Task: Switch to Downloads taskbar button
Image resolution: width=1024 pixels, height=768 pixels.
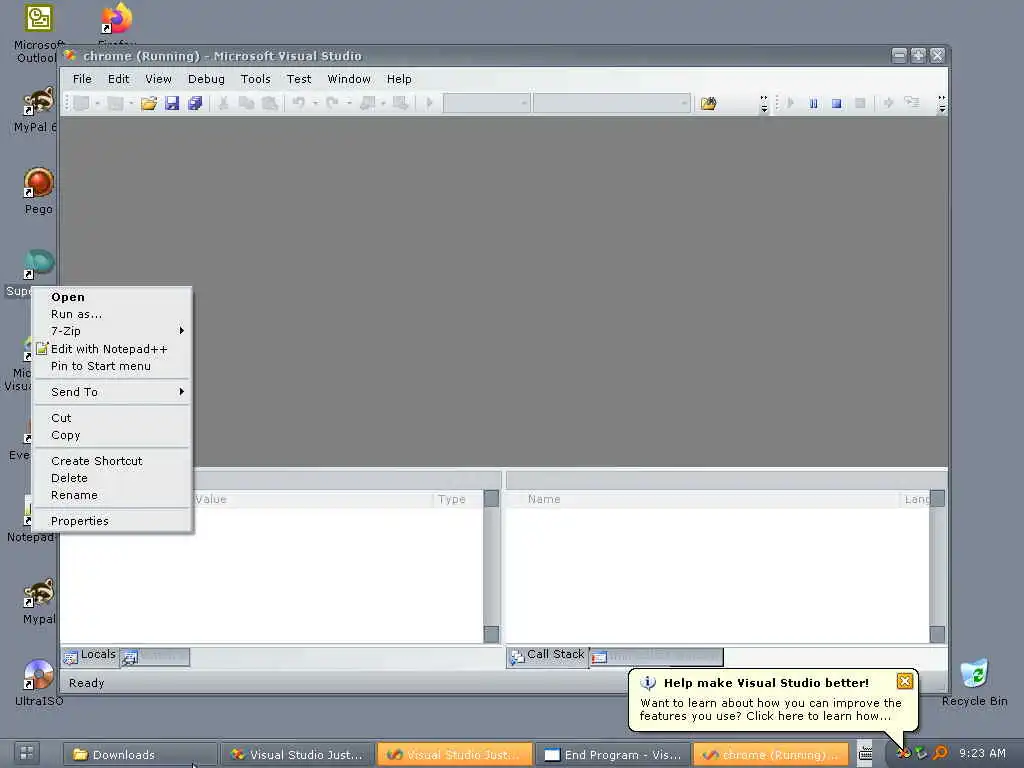Action: pos(140,755)
